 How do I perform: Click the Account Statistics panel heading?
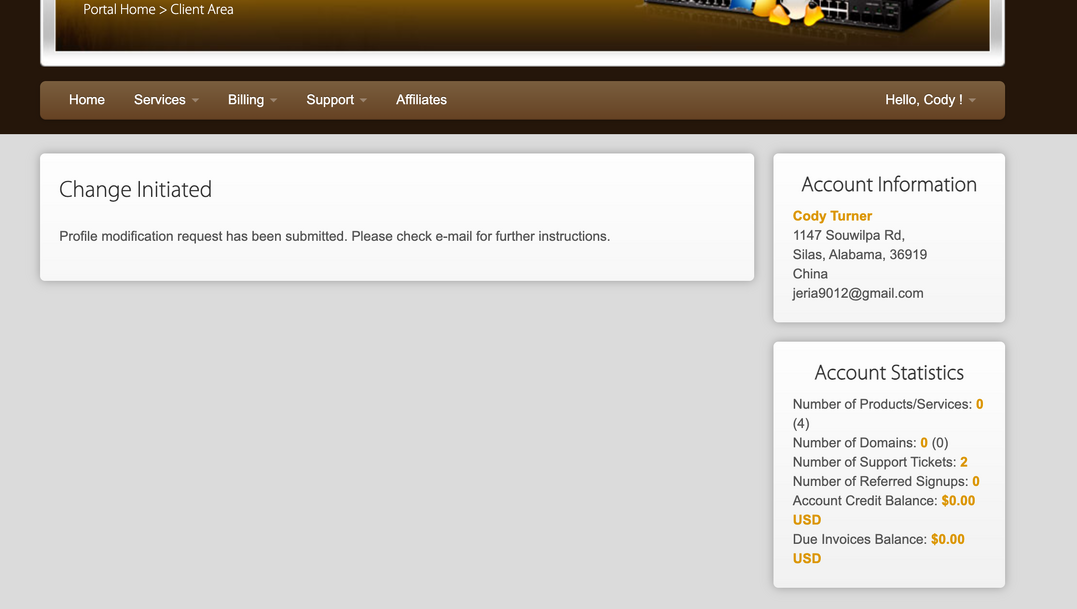(x=889, y=373)
